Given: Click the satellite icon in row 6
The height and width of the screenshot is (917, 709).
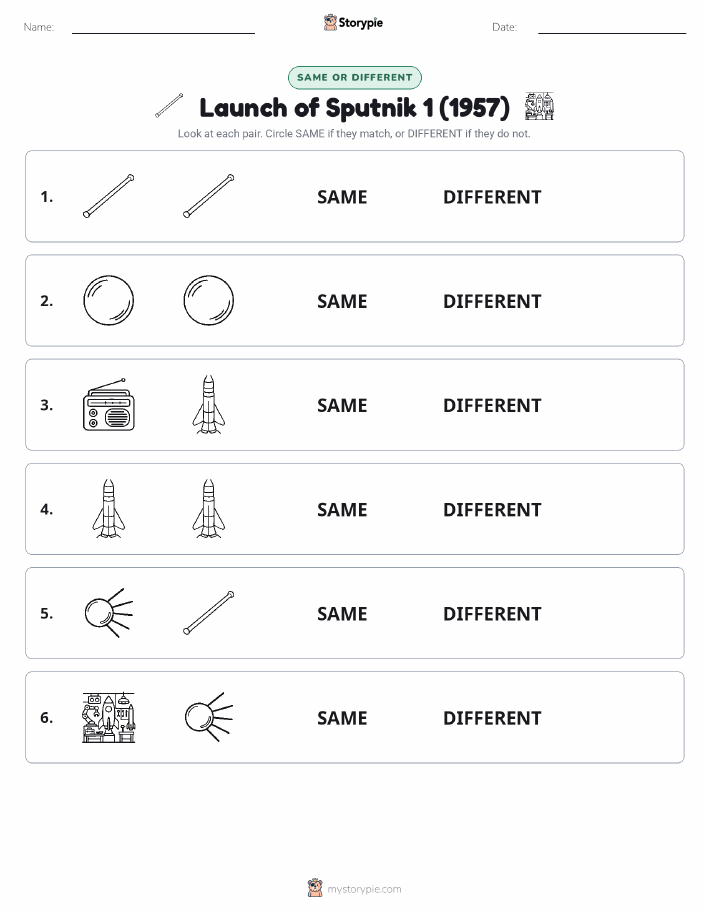Looking at the screenshot, I should [x=209, y=717].
